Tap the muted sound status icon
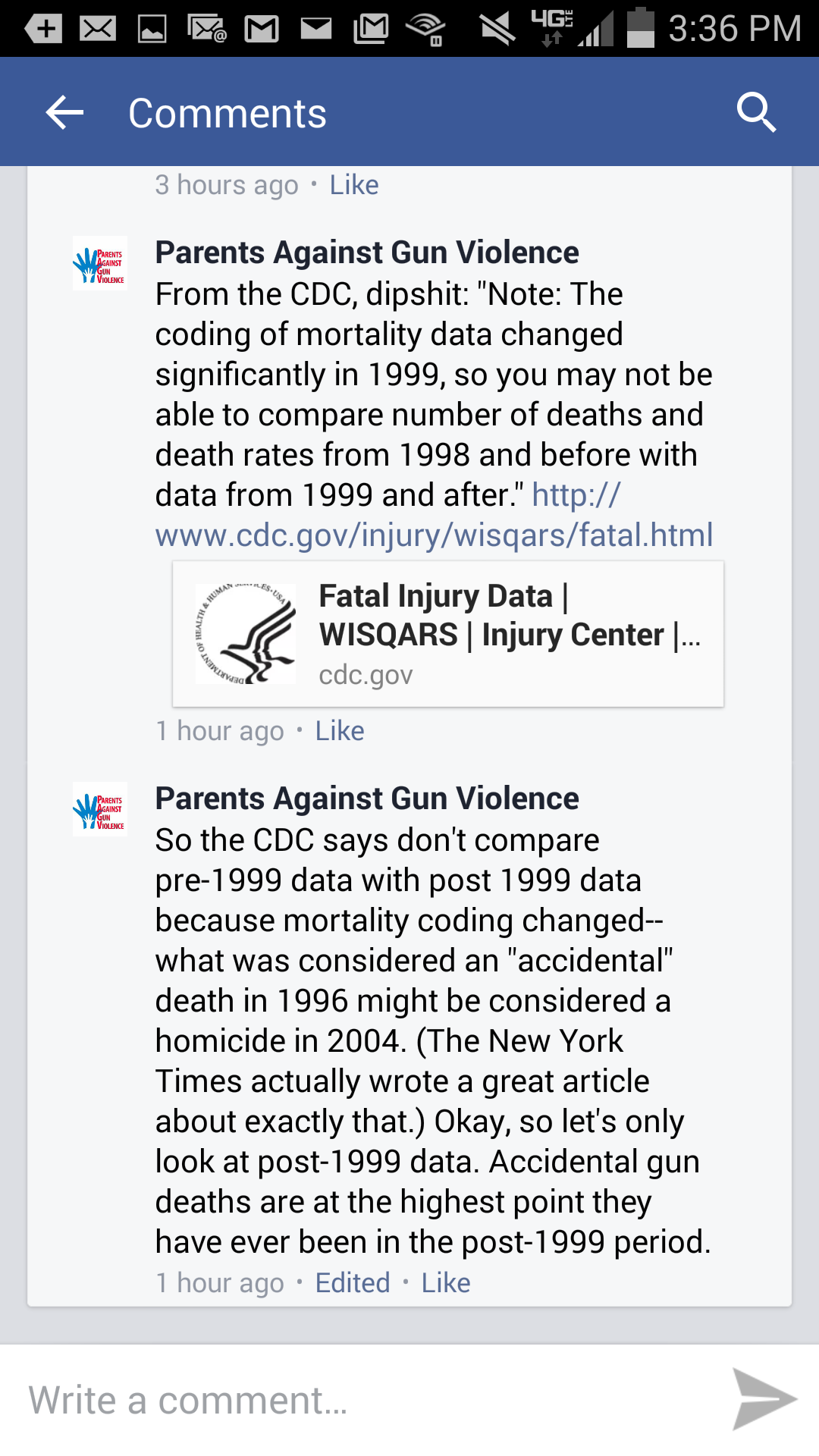This screenshot has width=819, height=1456. pos(497,29)
